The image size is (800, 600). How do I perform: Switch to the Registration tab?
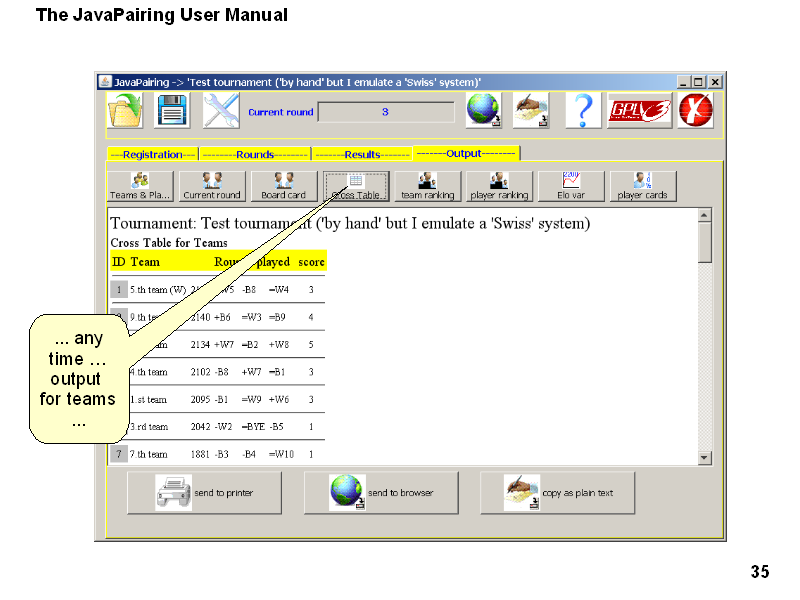pos(152,155)
